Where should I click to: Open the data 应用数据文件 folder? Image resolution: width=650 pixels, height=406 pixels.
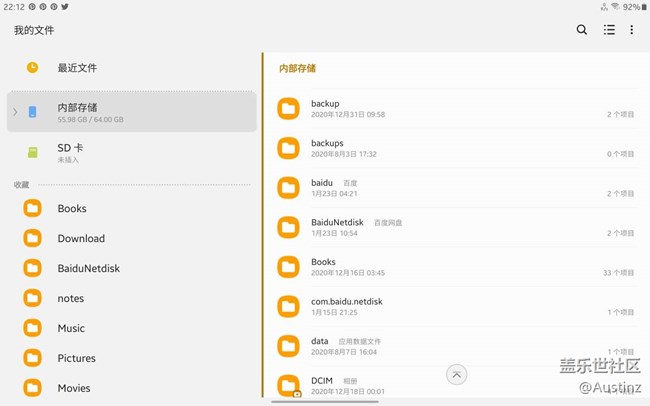(x=320, y=345)
